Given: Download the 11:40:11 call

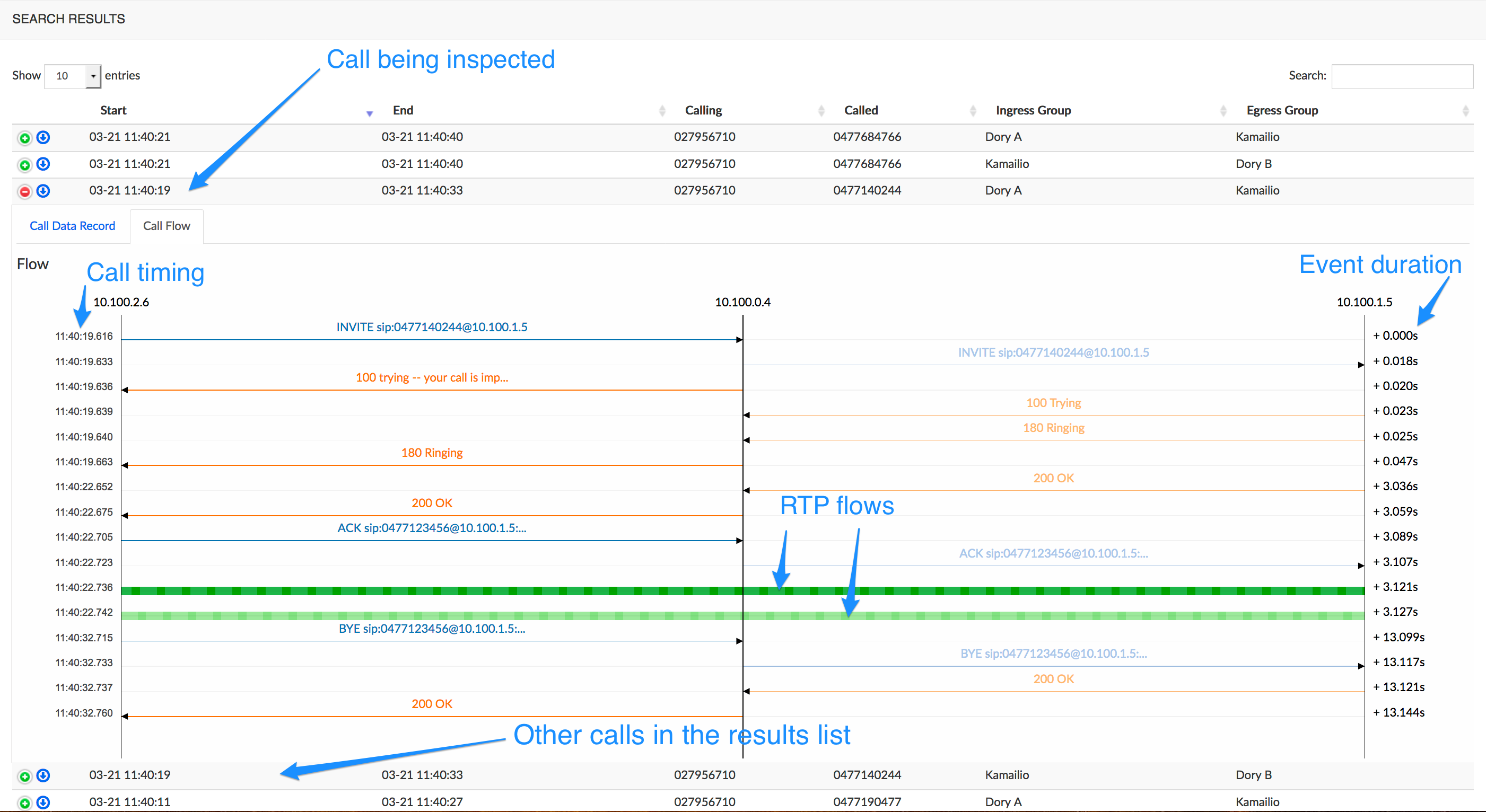Looking at the screenshot, I should pyautogui.click(x=43, y=803).
